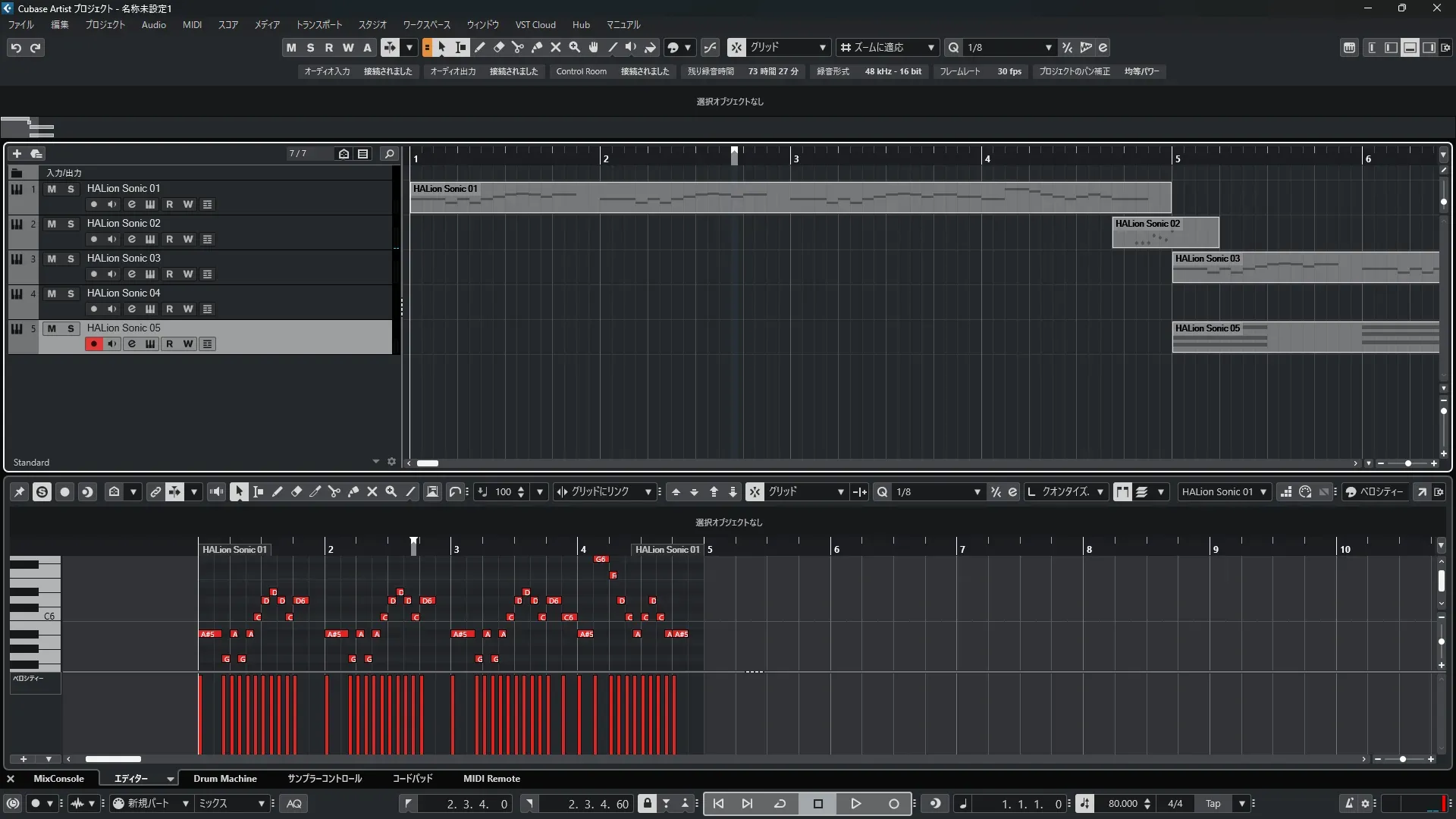Mute the HALion Sonic 02 track
This screenshot has height=819, width=1456.
[52, 224]
